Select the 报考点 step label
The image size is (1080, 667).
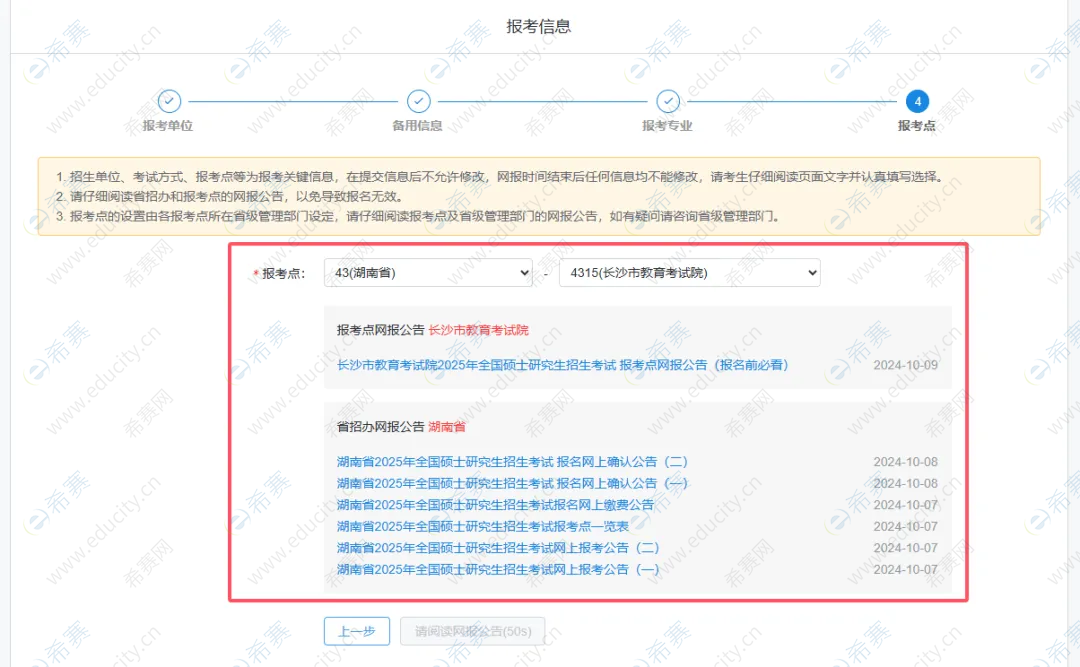916,126
